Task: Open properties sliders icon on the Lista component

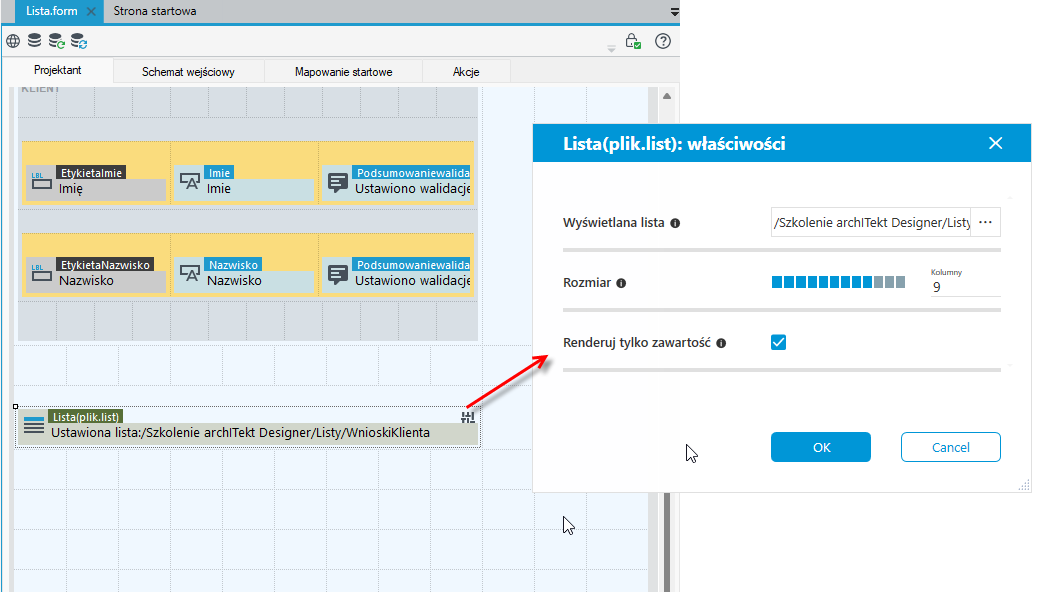Action: (x=468, y=417)
